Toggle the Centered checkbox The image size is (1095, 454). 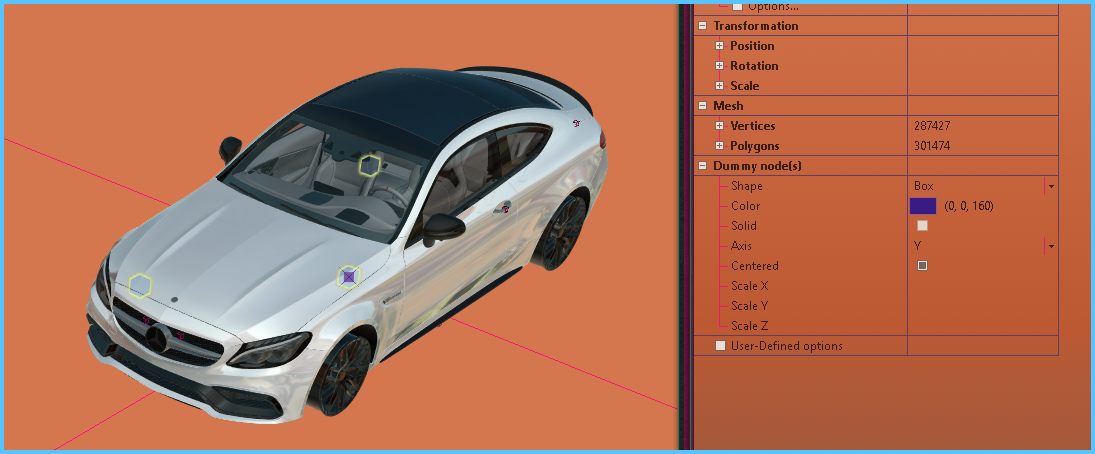tap(922, 266)
